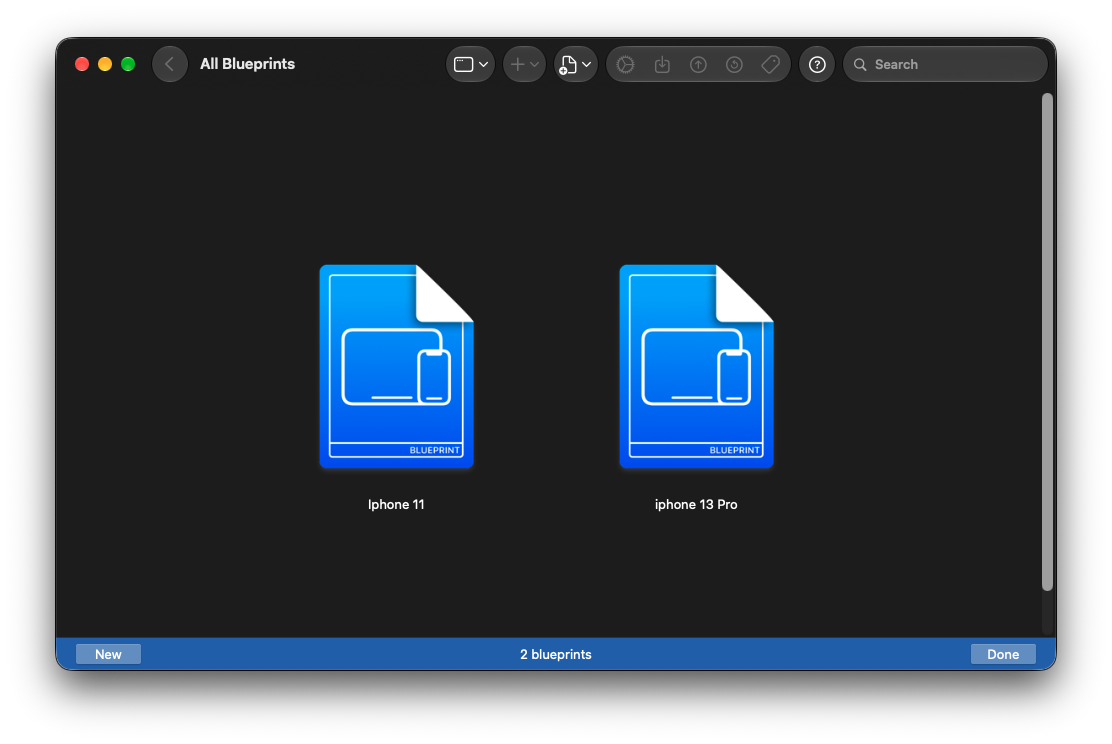Viewport: 1112px width, 744px height.
Task: Click the vertical scrollbar thumb
Action: click(x=1047, y=342)
